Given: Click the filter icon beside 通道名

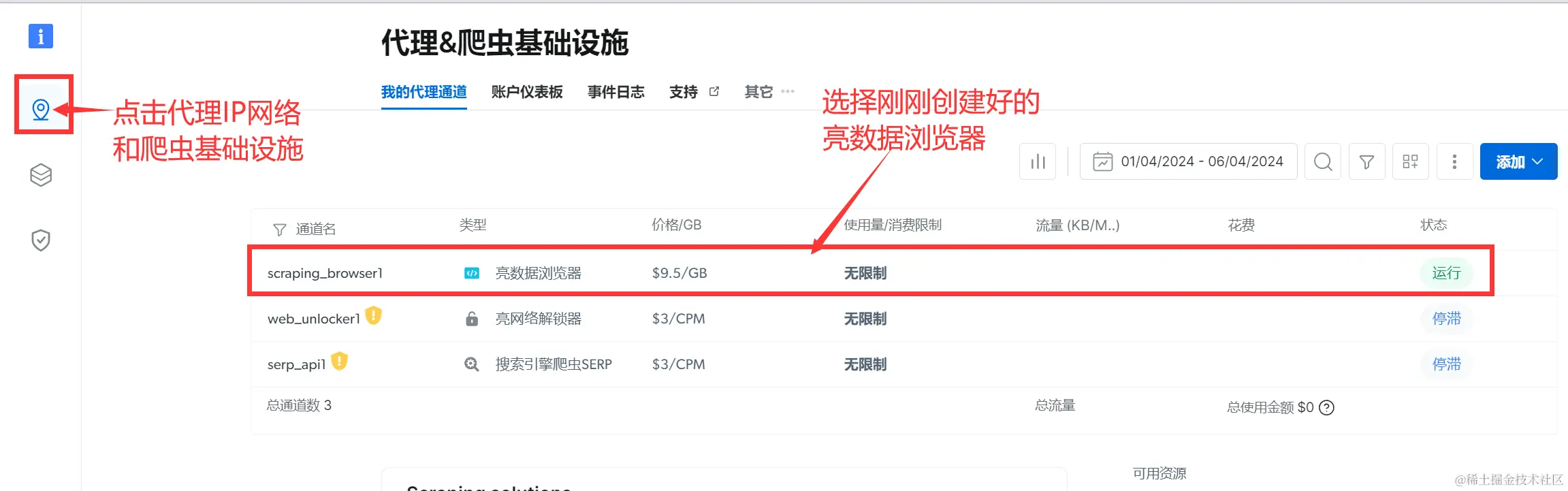Looking at the screenshot, I should (x=279, y=229).
